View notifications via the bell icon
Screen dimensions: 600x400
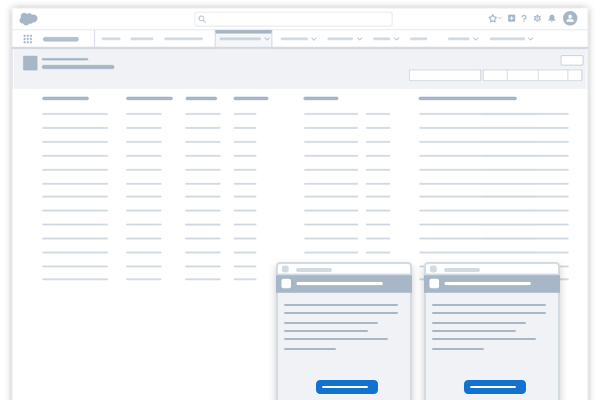coord(551,18)
